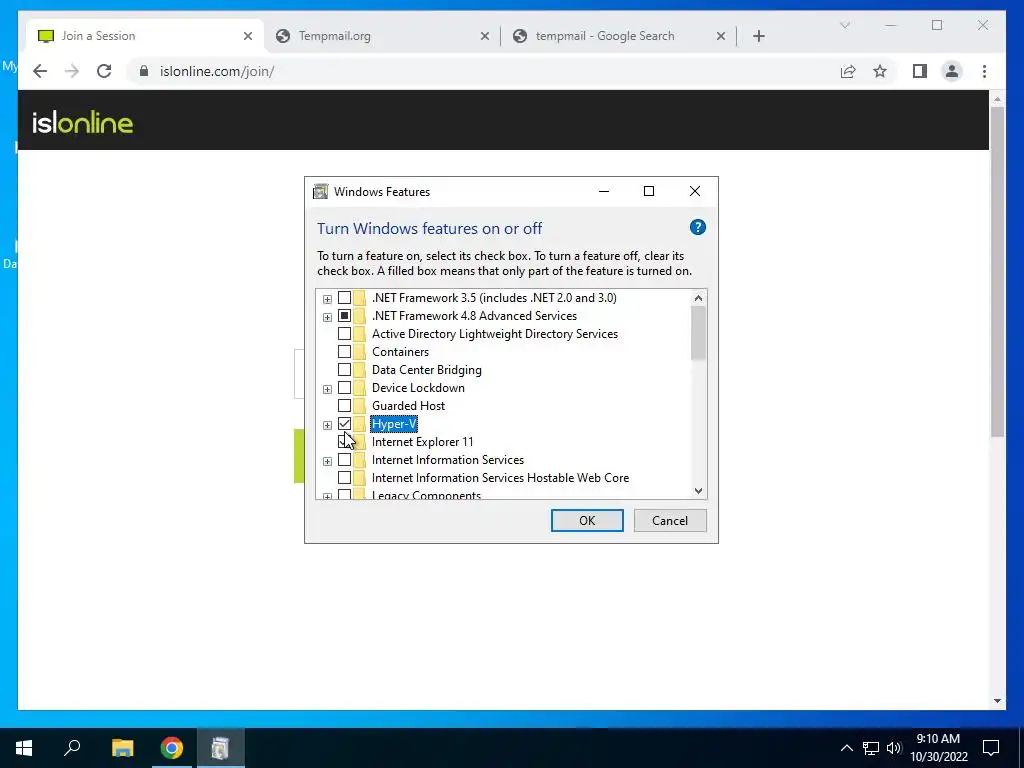This screenshot has height=768, width=1024.
Task: Go back in Chrome
Action: click(x=40, y=71)
